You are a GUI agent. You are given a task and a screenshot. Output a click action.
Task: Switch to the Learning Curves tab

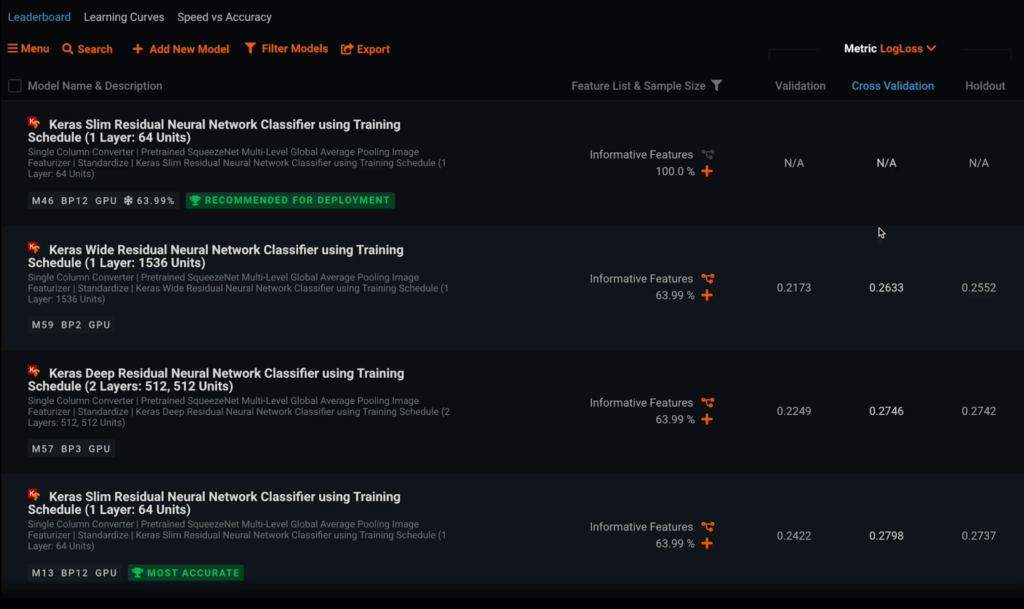coord(124,17)
